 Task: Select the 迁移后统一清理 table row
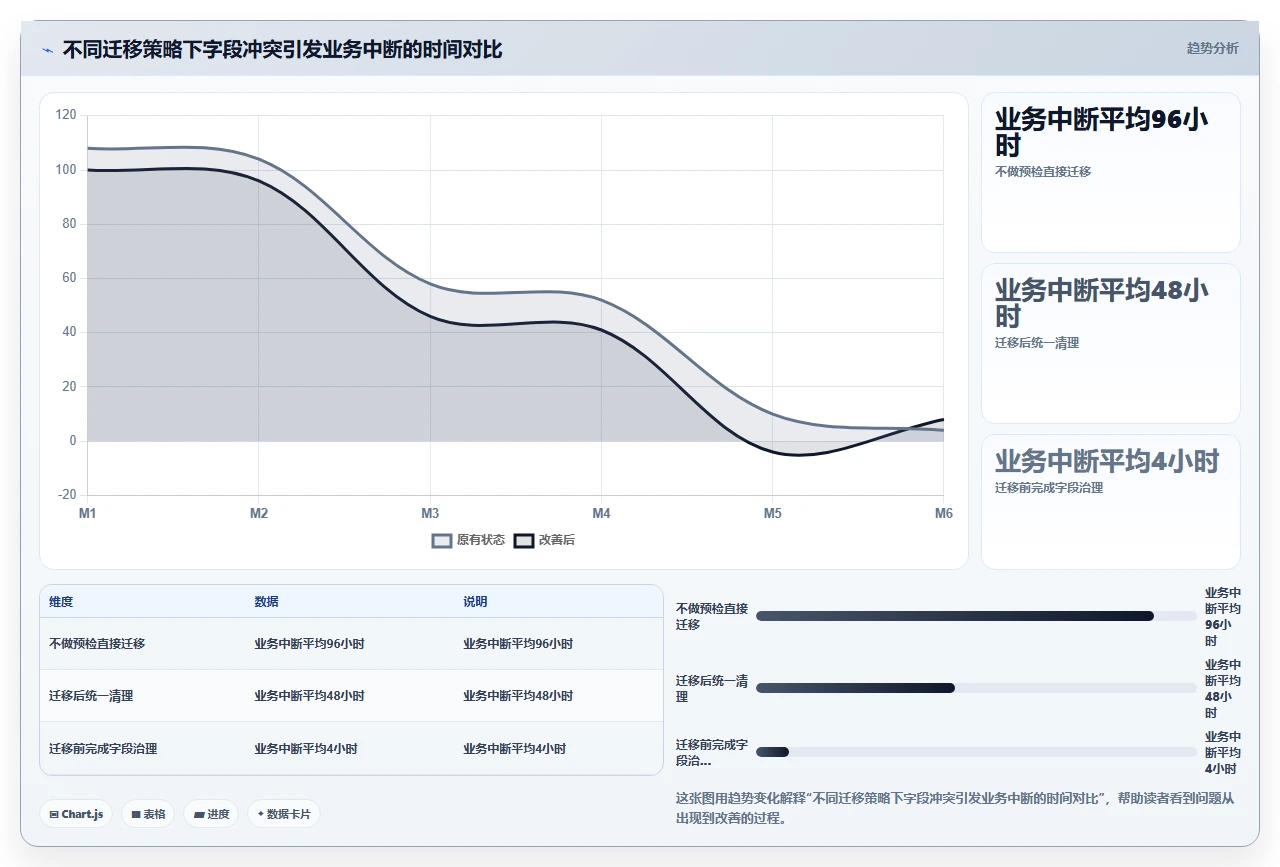click(351, 696)
